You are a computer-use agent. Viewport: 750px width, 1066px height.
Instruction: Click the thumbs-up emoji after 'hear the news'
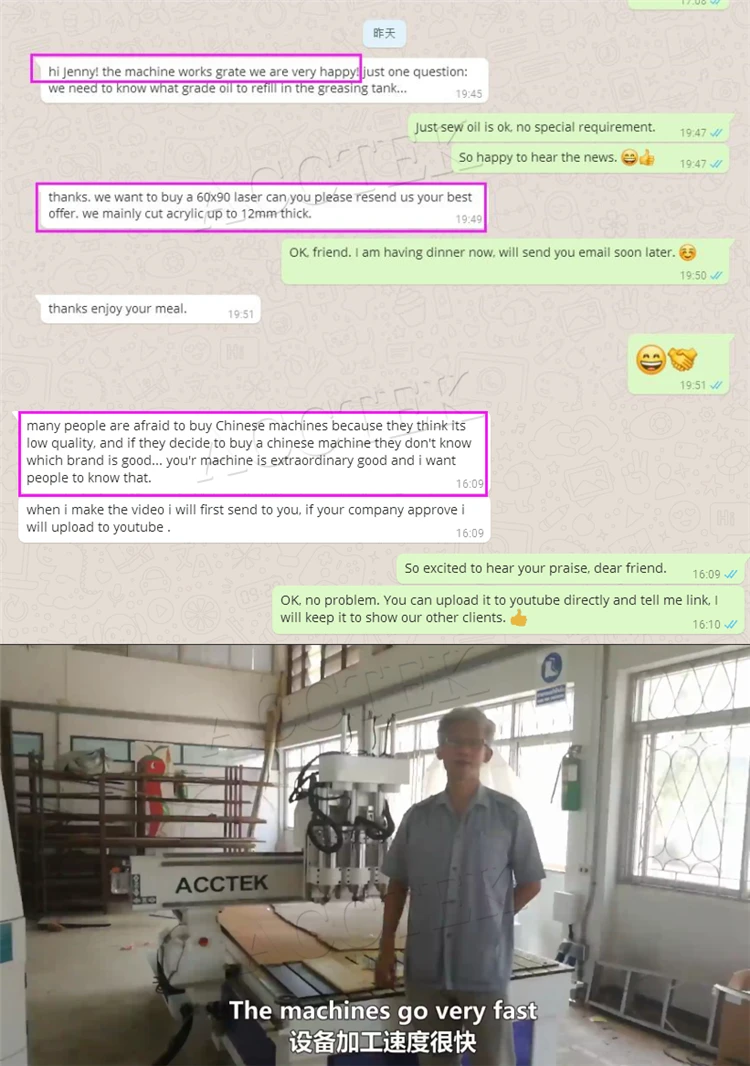(647, 158)
